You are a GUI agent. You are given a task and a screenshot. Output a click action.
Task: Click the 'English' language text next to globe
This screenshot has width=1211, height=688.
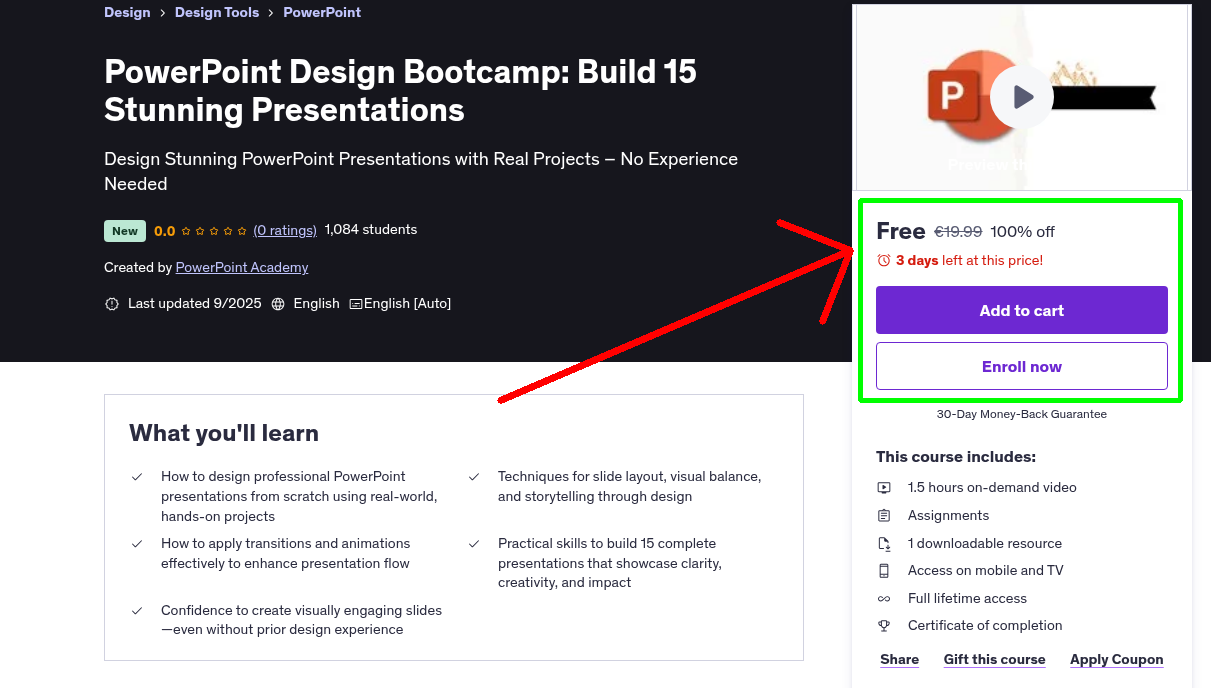(316, 304)
